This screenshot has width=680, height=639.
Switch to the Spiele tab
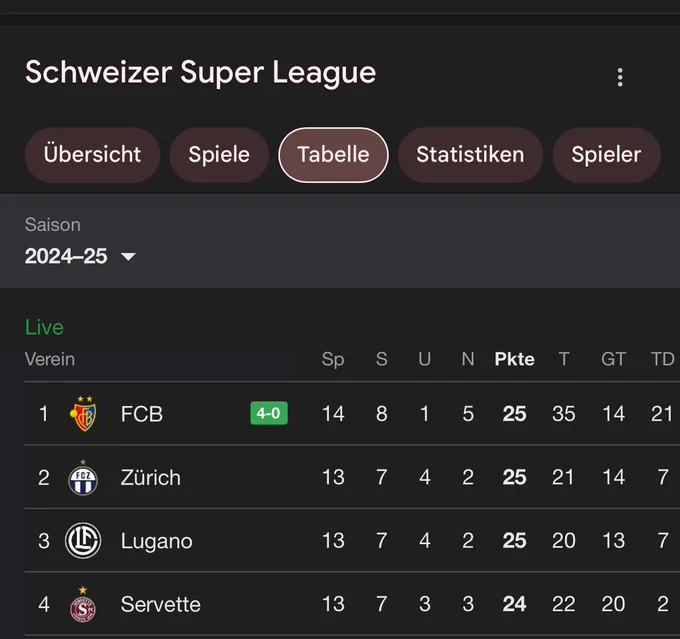tap(219, 155)
